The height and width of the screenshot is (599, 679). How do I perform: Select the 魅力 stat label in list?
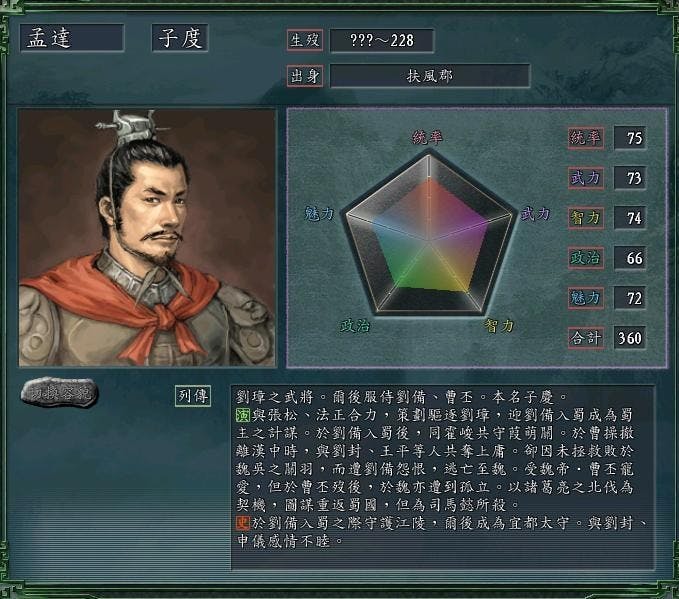point(586,298)
